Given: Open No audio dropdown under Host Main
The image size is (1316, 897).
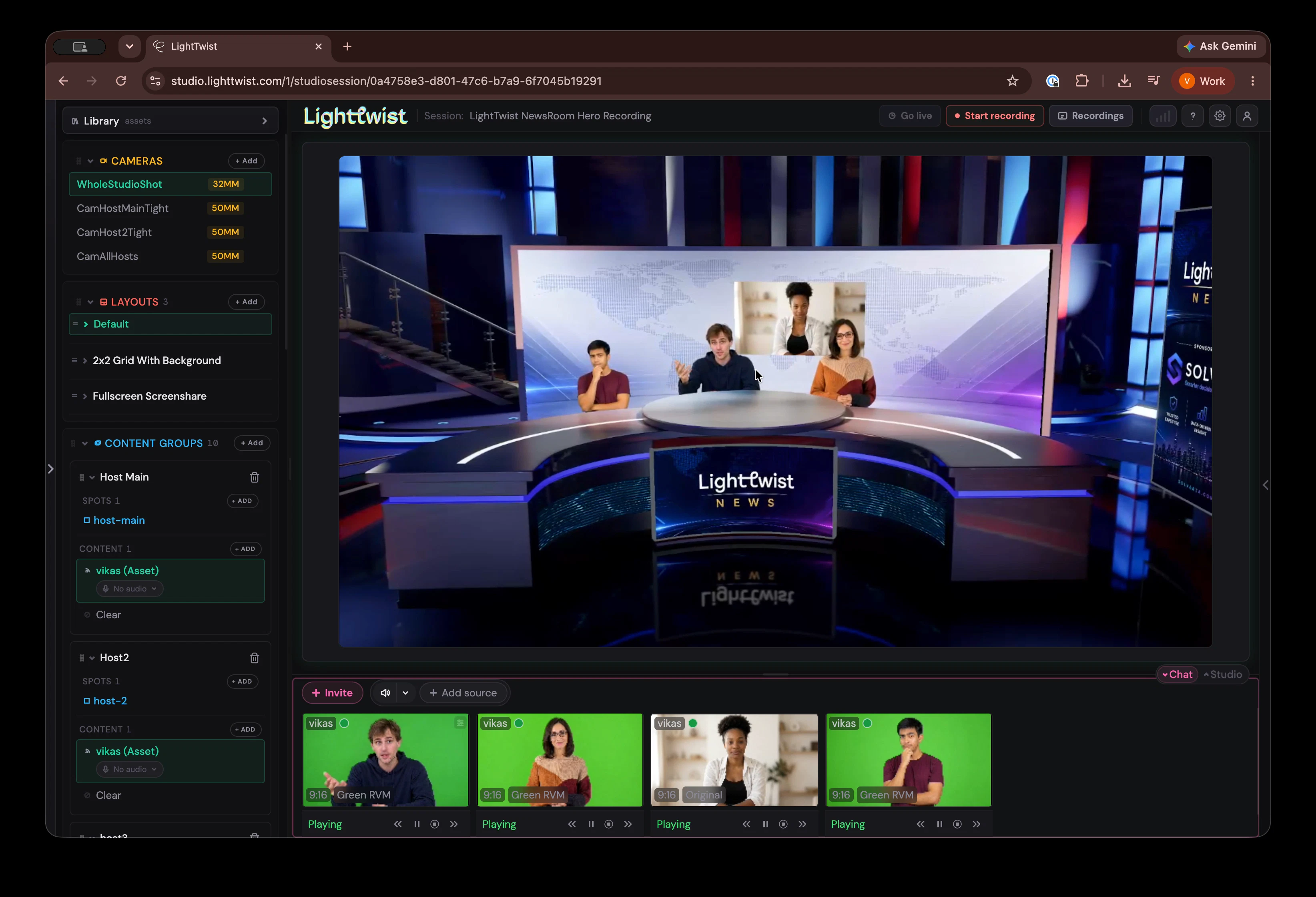Looking at the screenshot, I should tap(130, 589).
